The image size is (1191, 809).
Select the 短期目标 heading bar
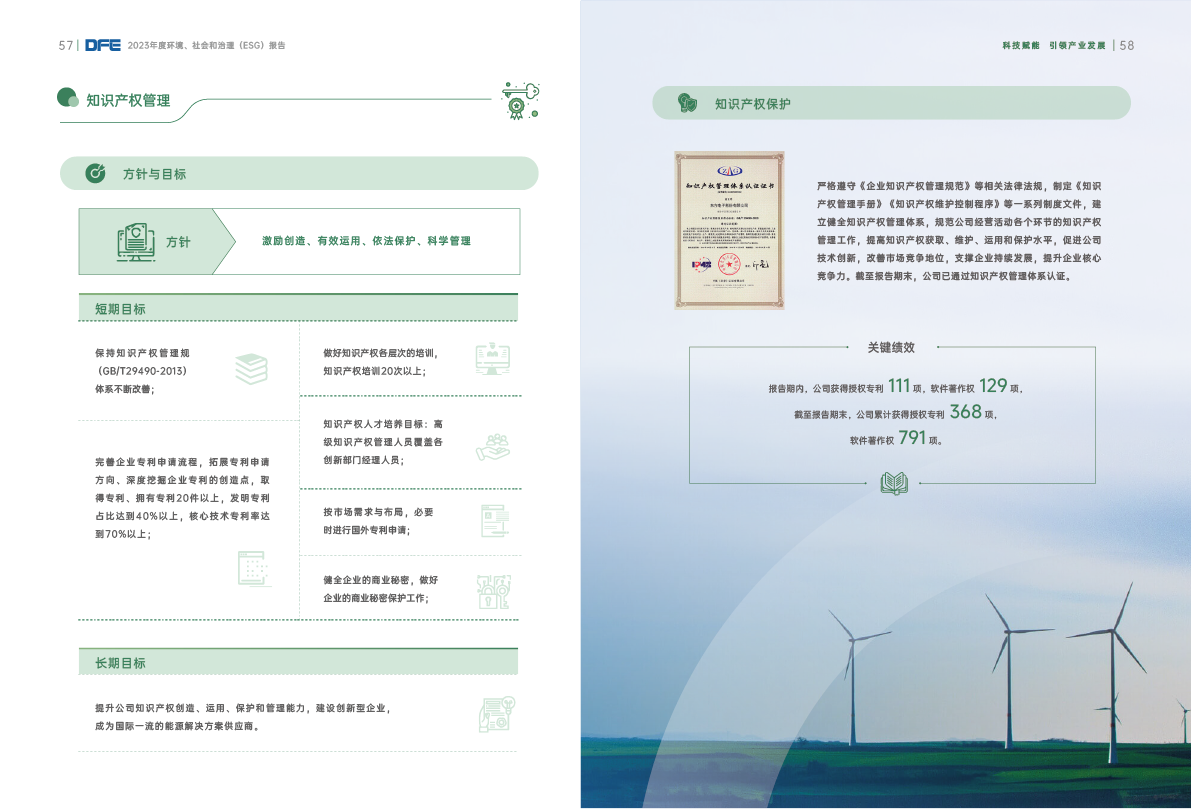tap(298, 308)
